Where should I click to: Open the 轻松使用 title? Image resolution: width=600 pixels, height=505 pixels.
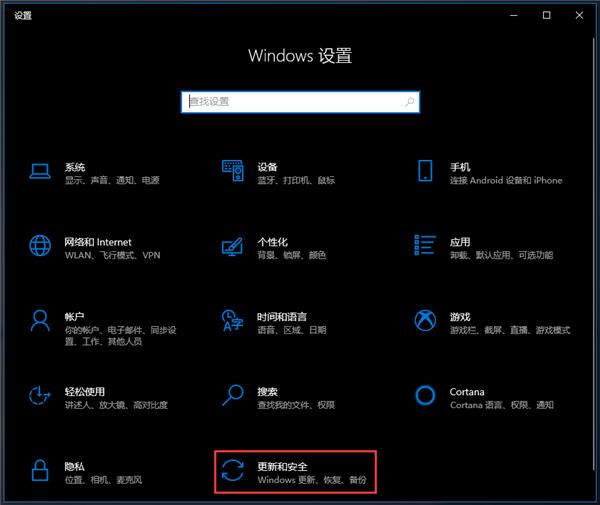tap(85, 392)
